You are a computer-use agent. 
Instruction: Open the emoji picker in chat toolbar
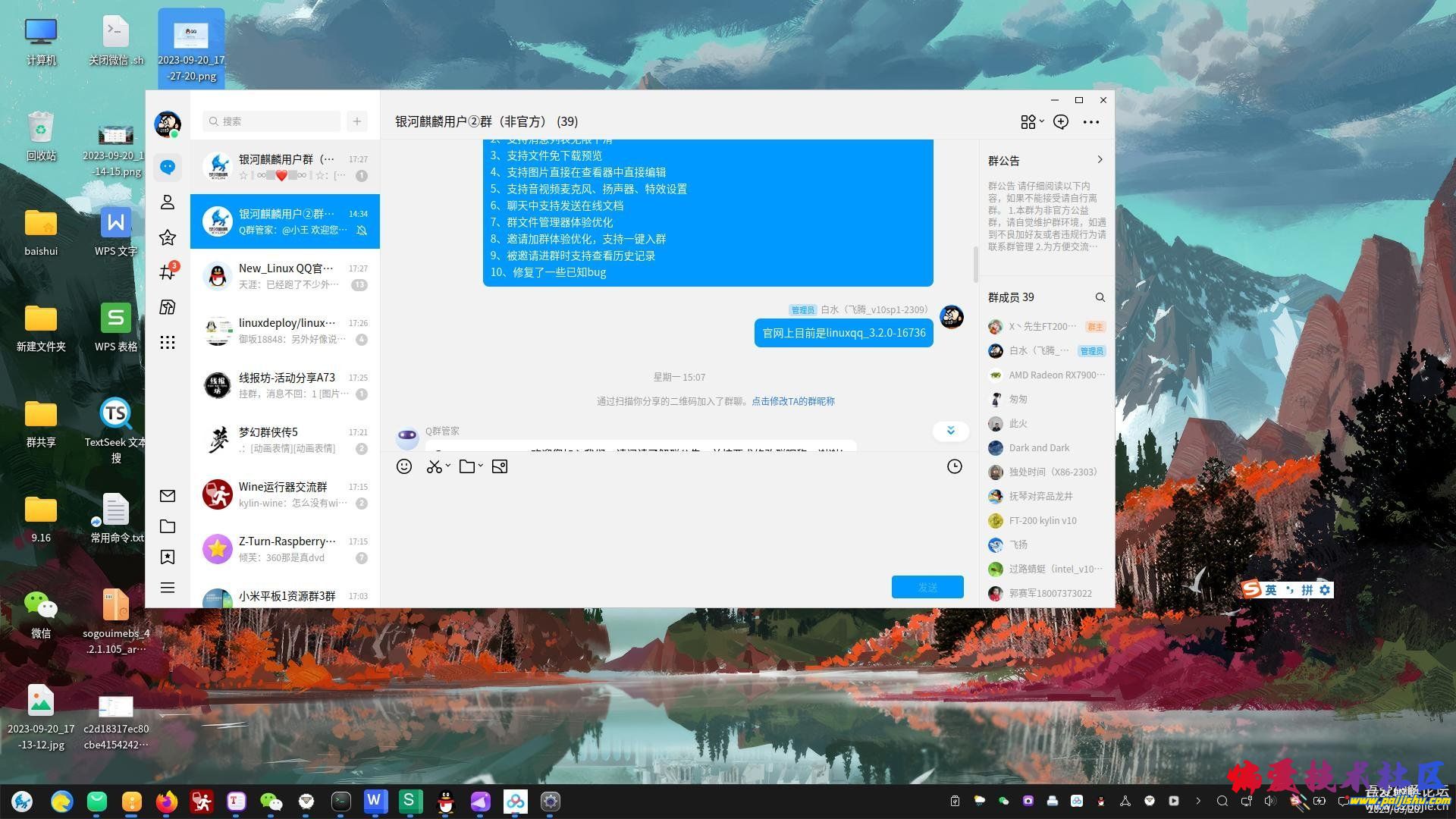404,466
